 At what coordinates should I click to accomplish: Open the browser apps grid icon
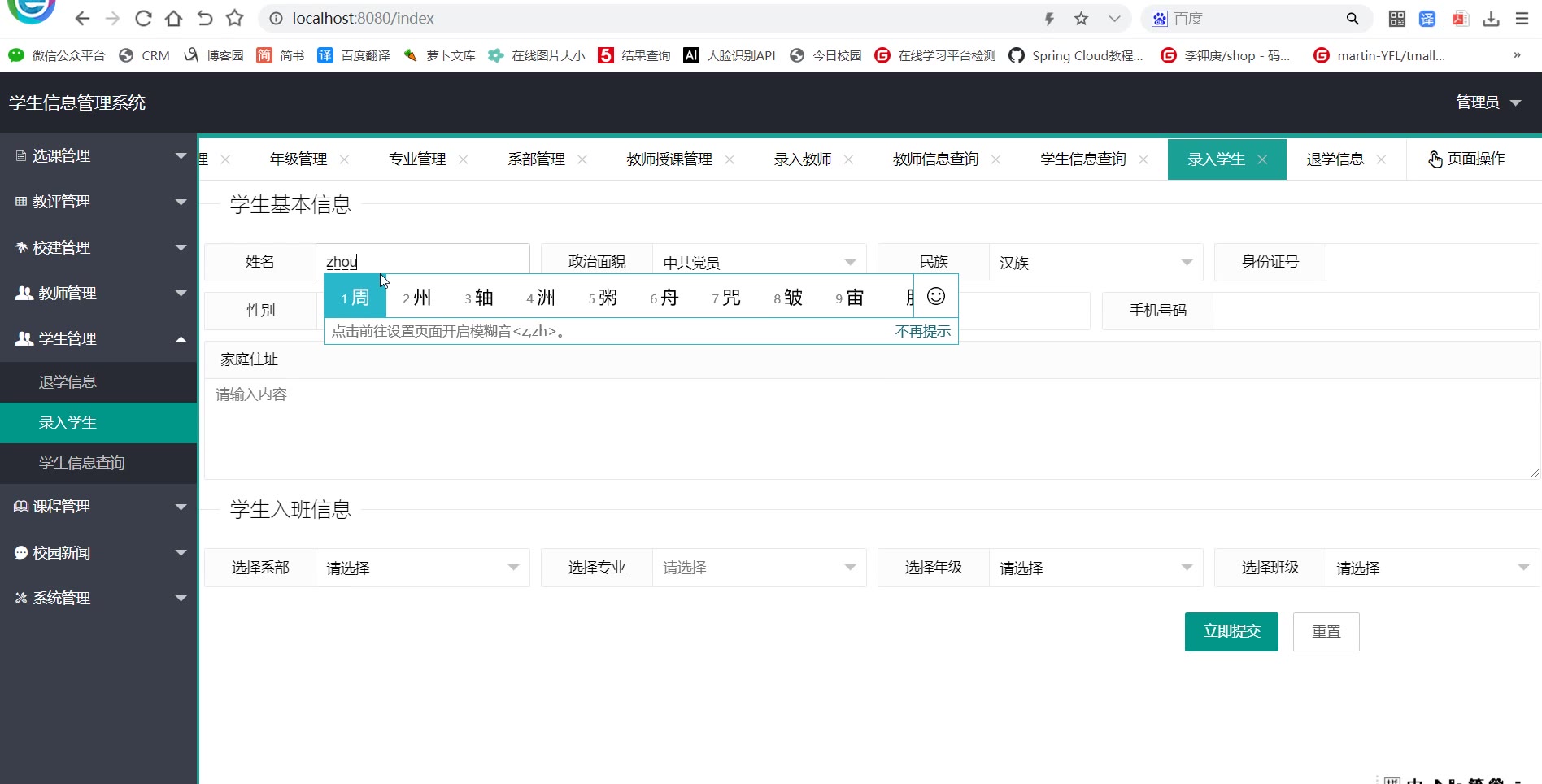tap(1397, 19)
